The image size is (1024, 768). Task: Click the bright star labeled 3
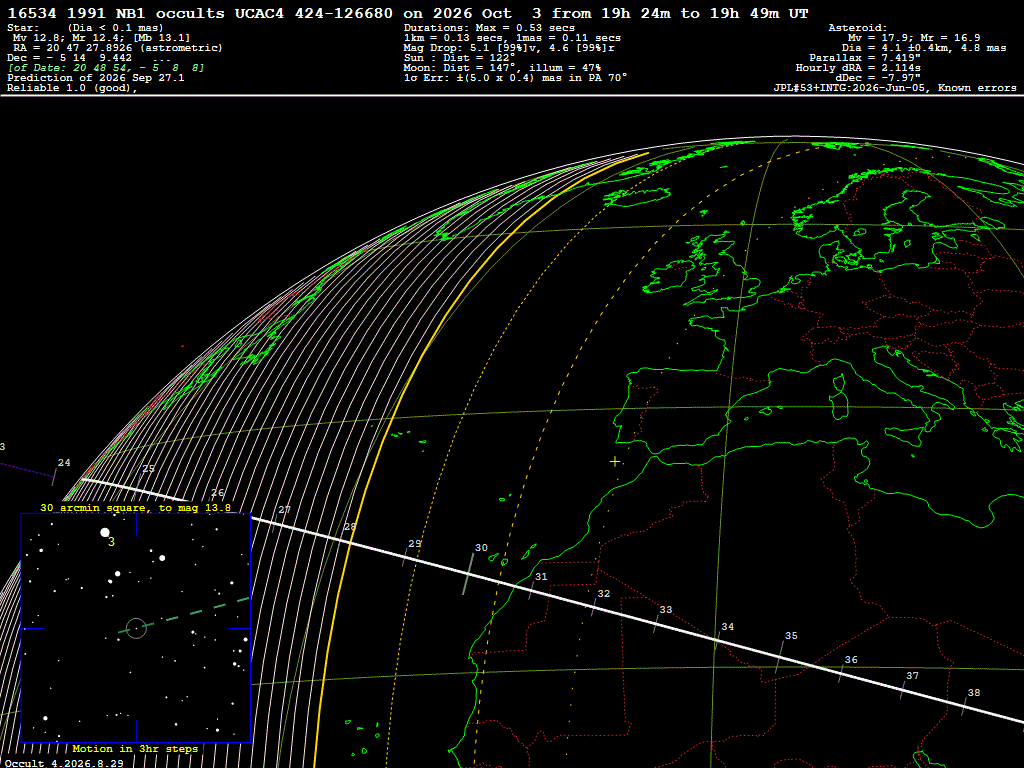105,533
